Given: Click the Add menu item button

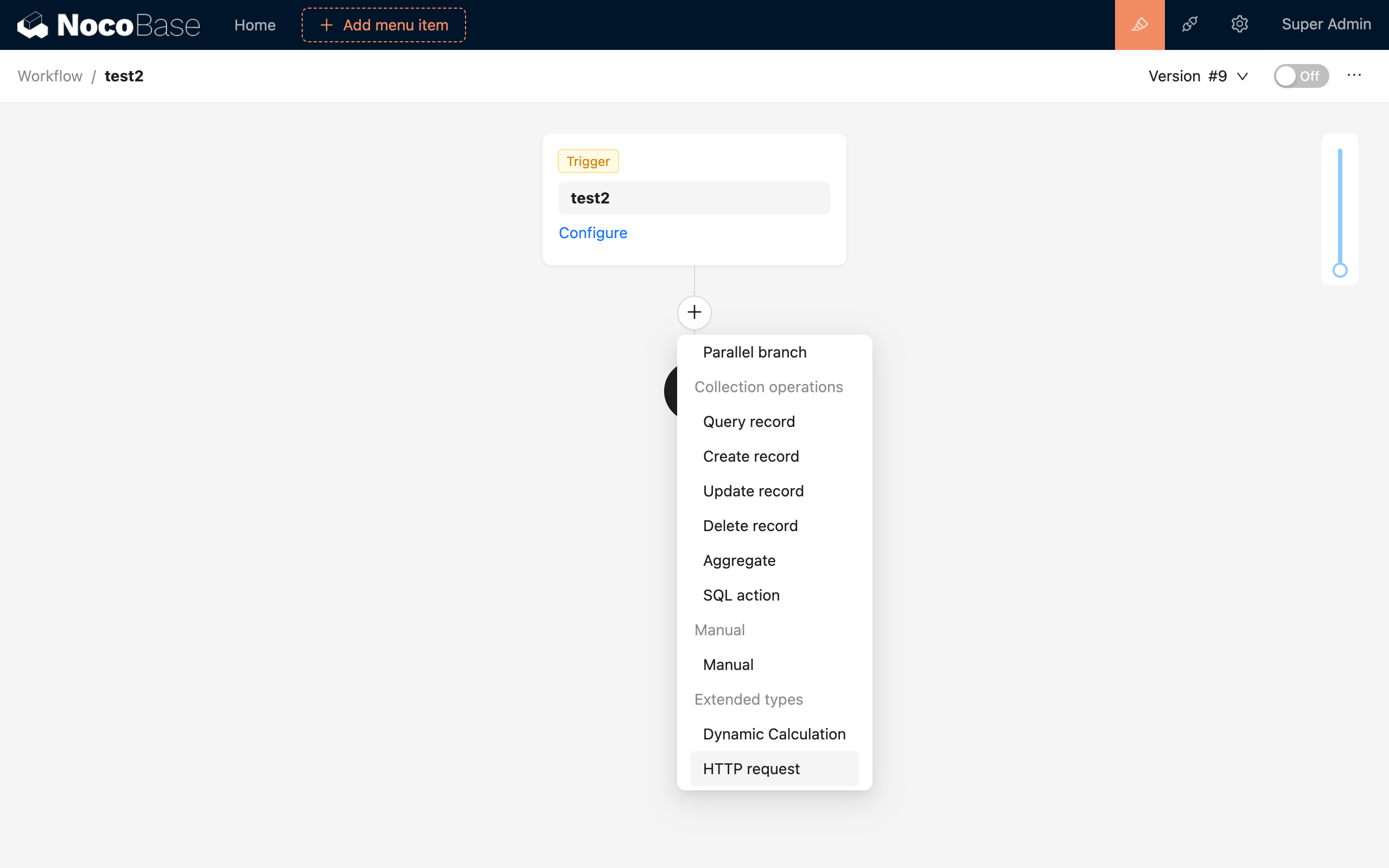Looking at the screenshot, I should pos(383,25).
